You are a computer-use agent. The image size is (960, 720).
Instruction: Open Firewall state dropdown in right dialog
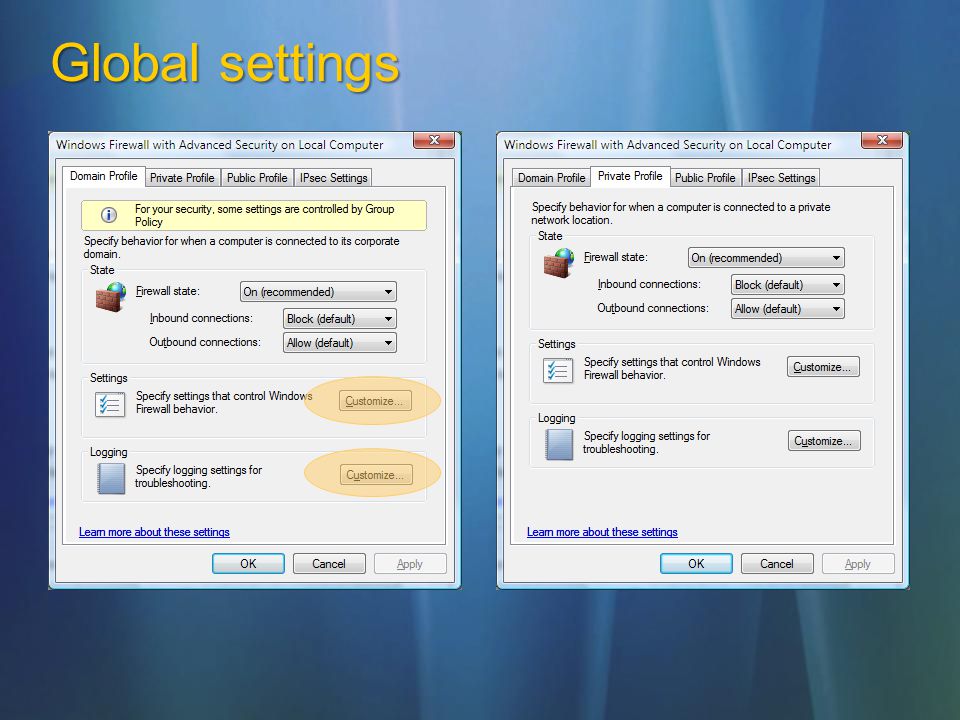point(767,258)
